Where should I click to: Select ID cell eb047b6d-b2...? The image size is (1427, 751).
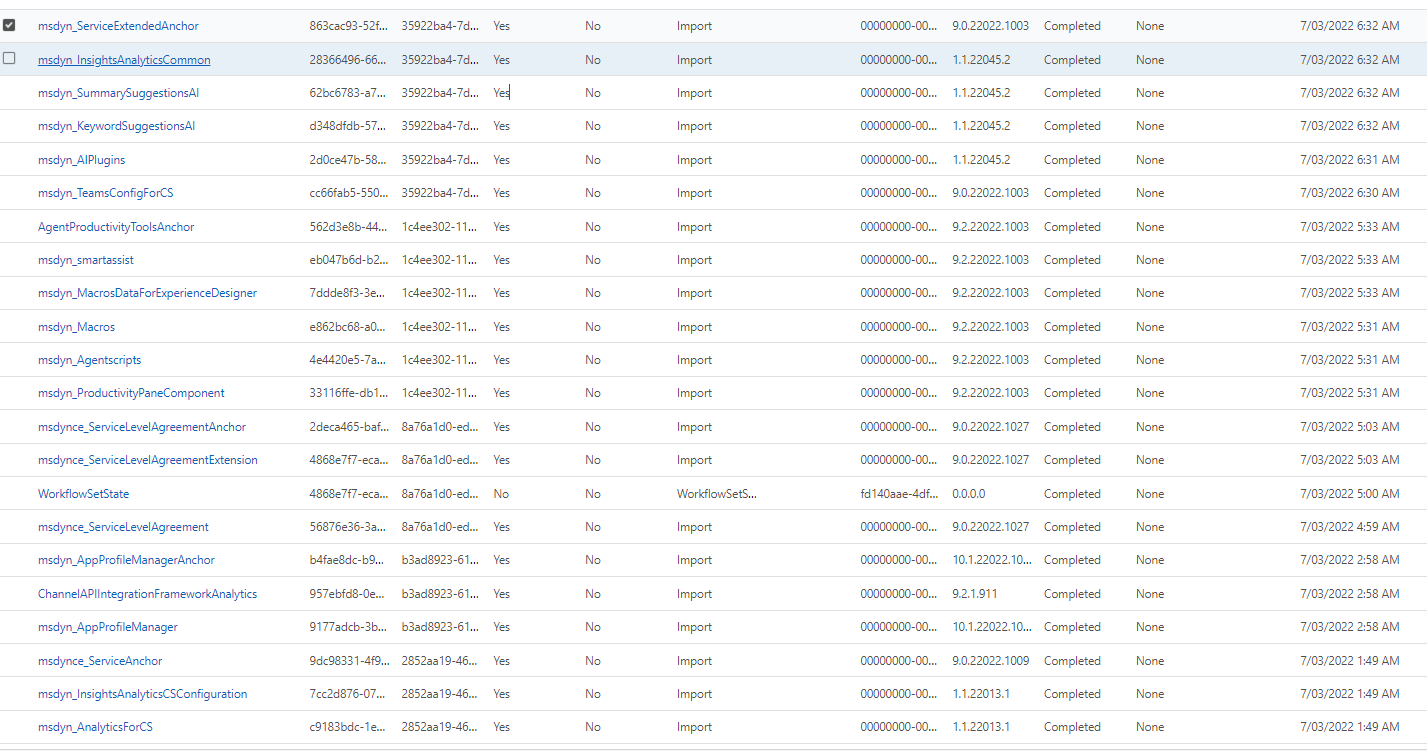[x=348, y=260]
